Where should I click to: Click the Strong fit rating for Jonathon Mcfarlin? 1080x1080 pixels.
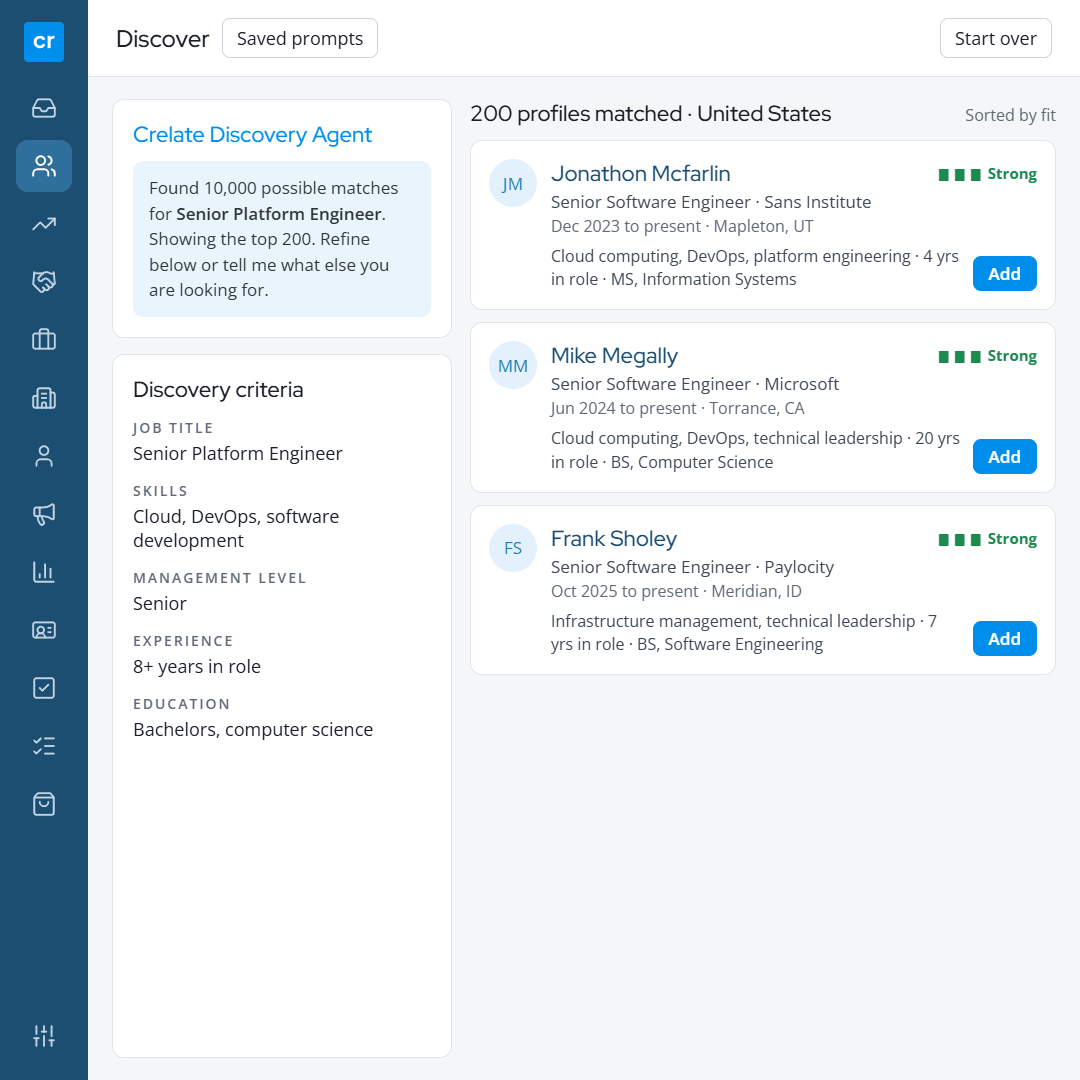coord(988,174)
